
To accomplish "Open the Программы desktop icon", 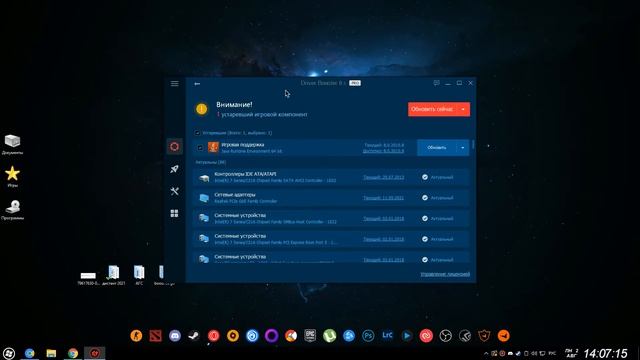I will click(12, 210).
